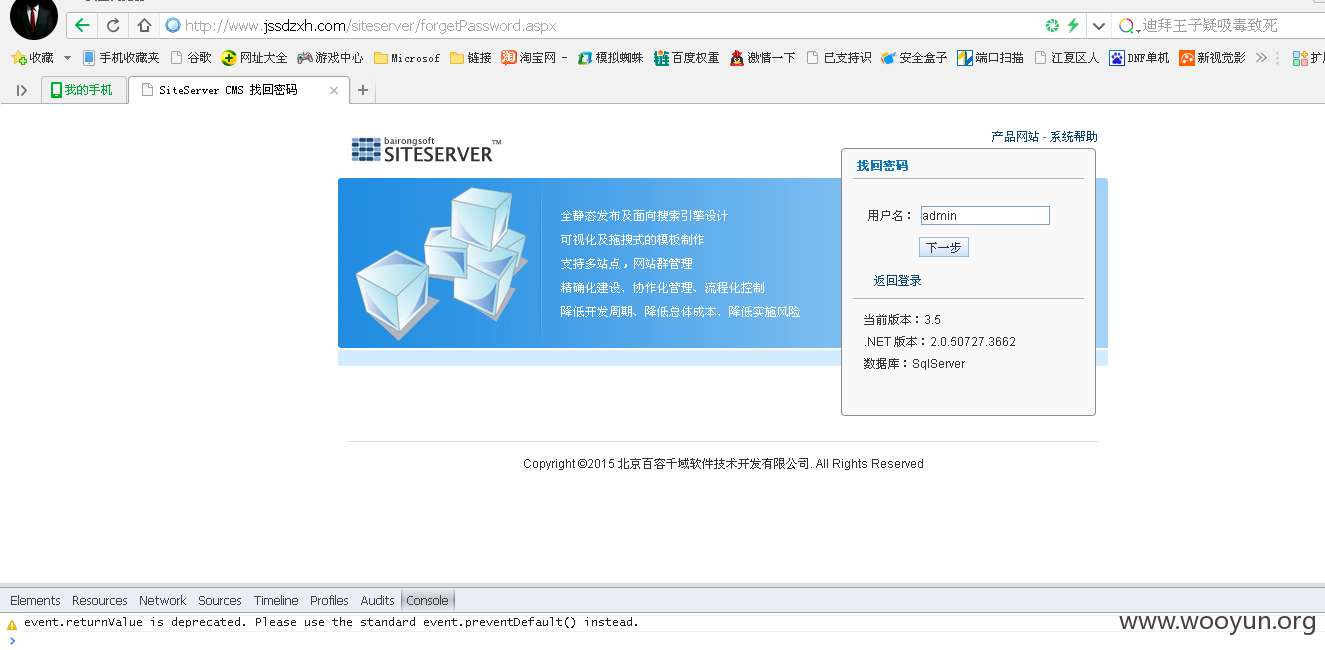This screenshot has width=1325, height=650.
Task: Open a new tab with plus button
Action: [362, 90]
